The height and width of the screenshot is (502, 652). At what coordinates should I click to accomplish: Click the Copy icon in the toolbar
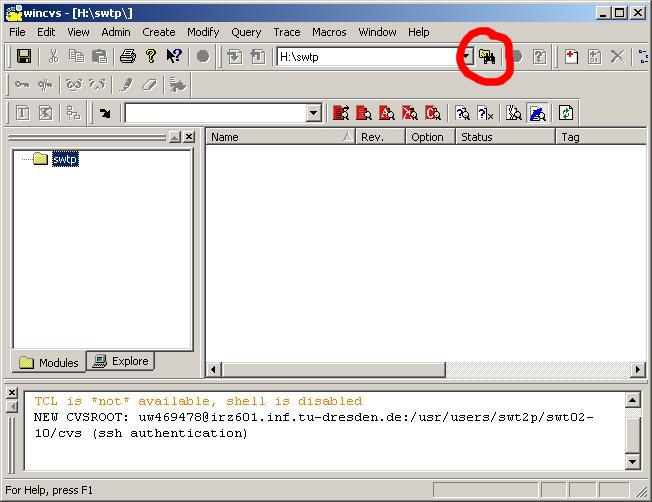(x=76, y=56)
